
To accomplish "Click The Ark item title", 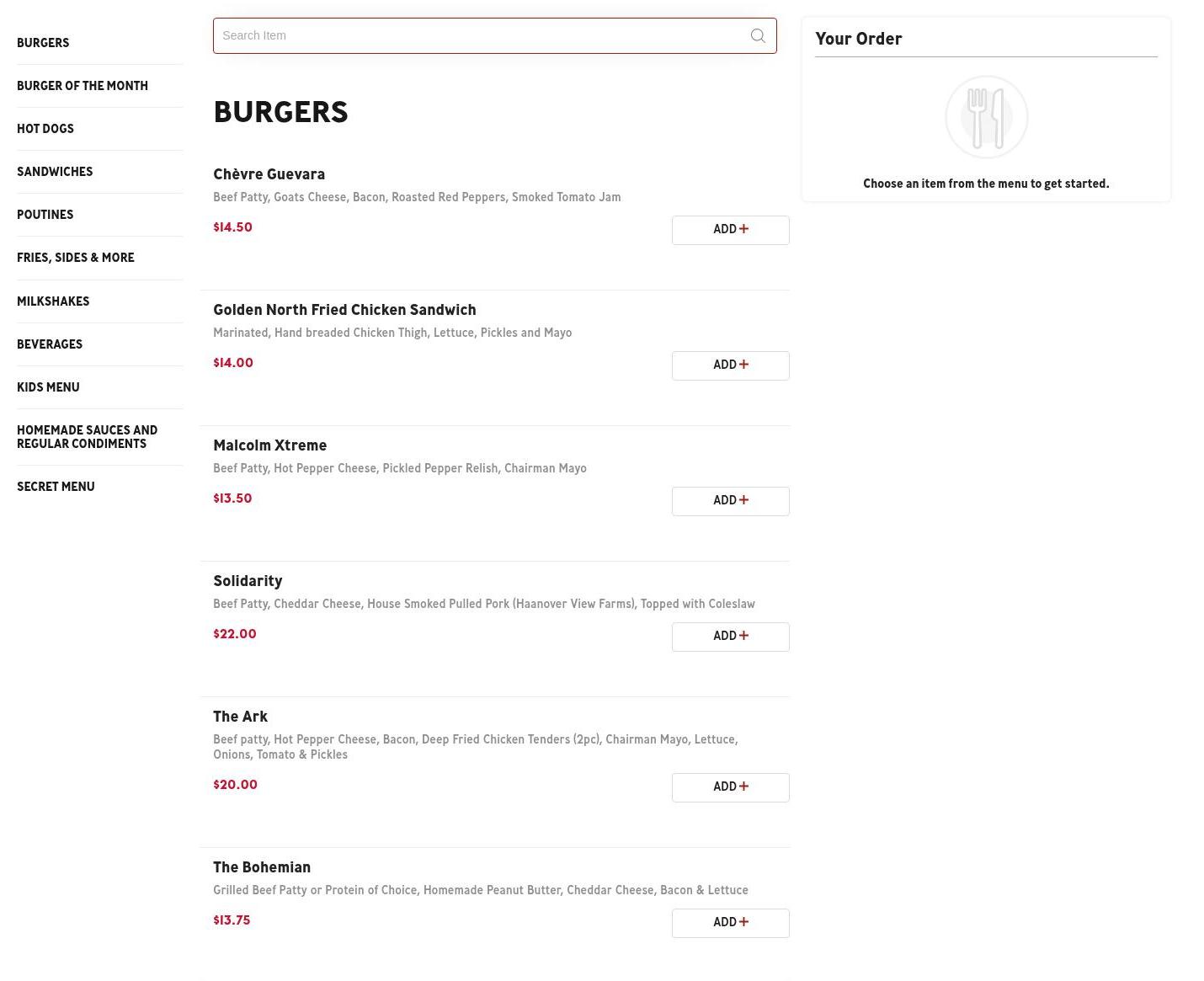I will pos(240,717).
